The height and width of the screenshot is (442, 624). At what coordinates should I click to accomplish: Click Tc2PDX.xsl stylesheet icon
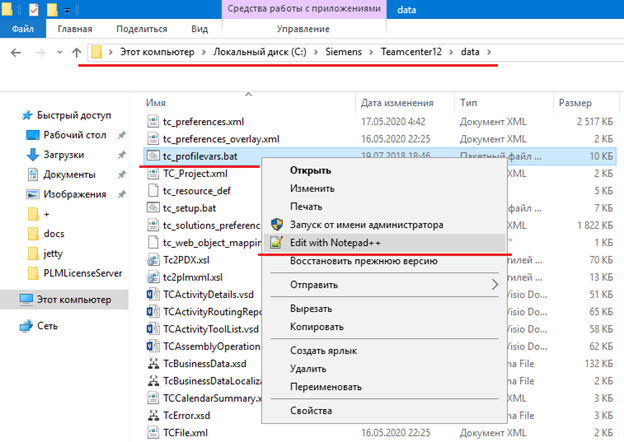click(x=153, y=260)
